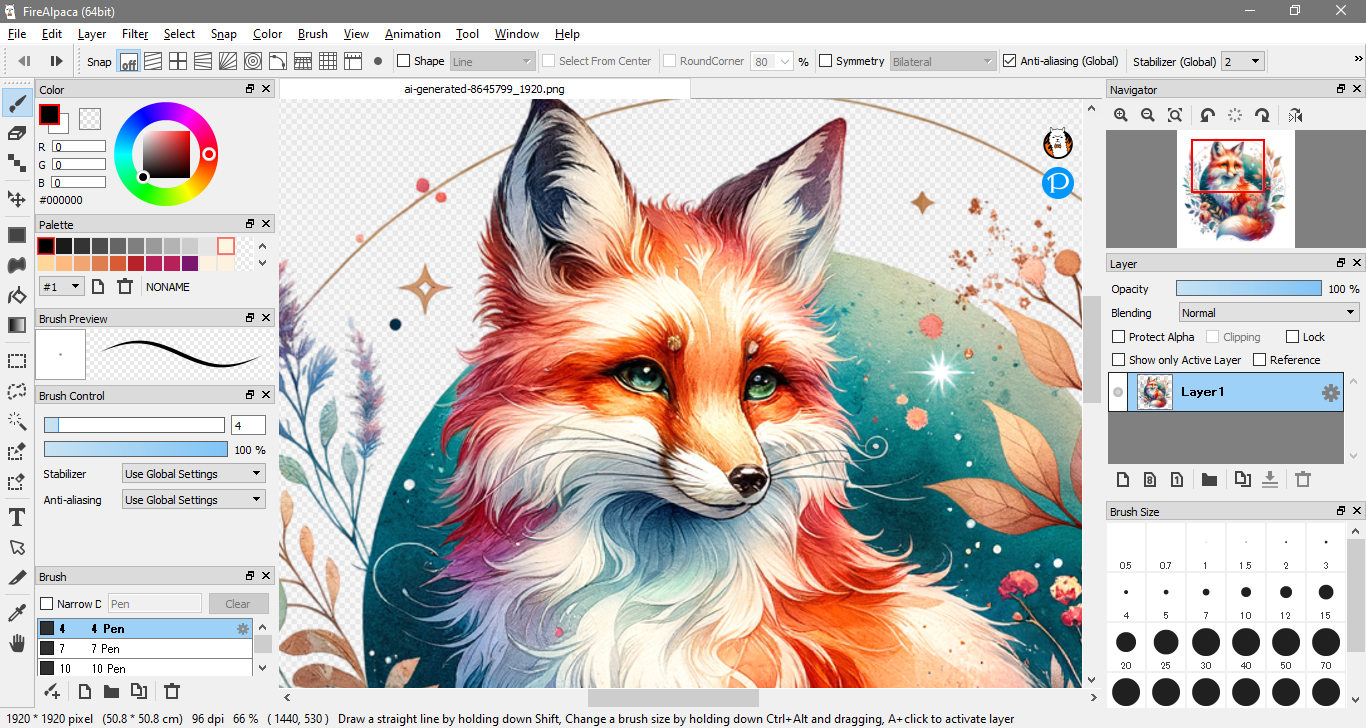Enable the curve snap icon
The height and width of the screenshot is (728, 1366).
click(x=278, y=62)
